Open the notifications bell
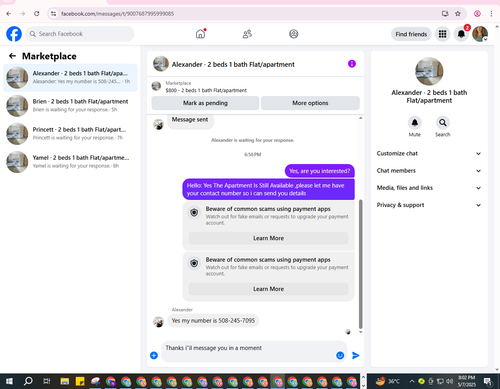Viewport: 500px width, 389px height. coord(461,34)
